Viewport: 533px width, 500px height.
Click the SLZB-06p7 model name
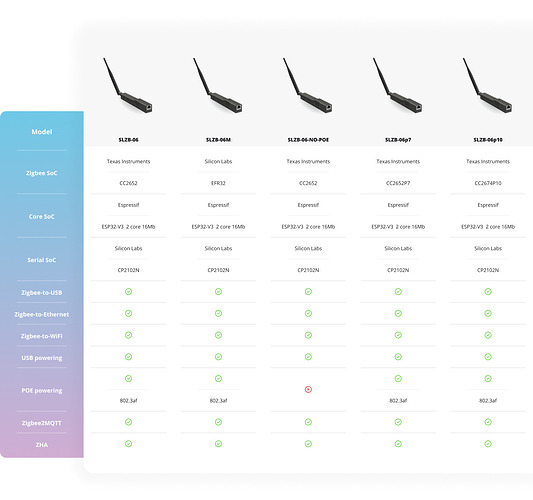point(398,140)
